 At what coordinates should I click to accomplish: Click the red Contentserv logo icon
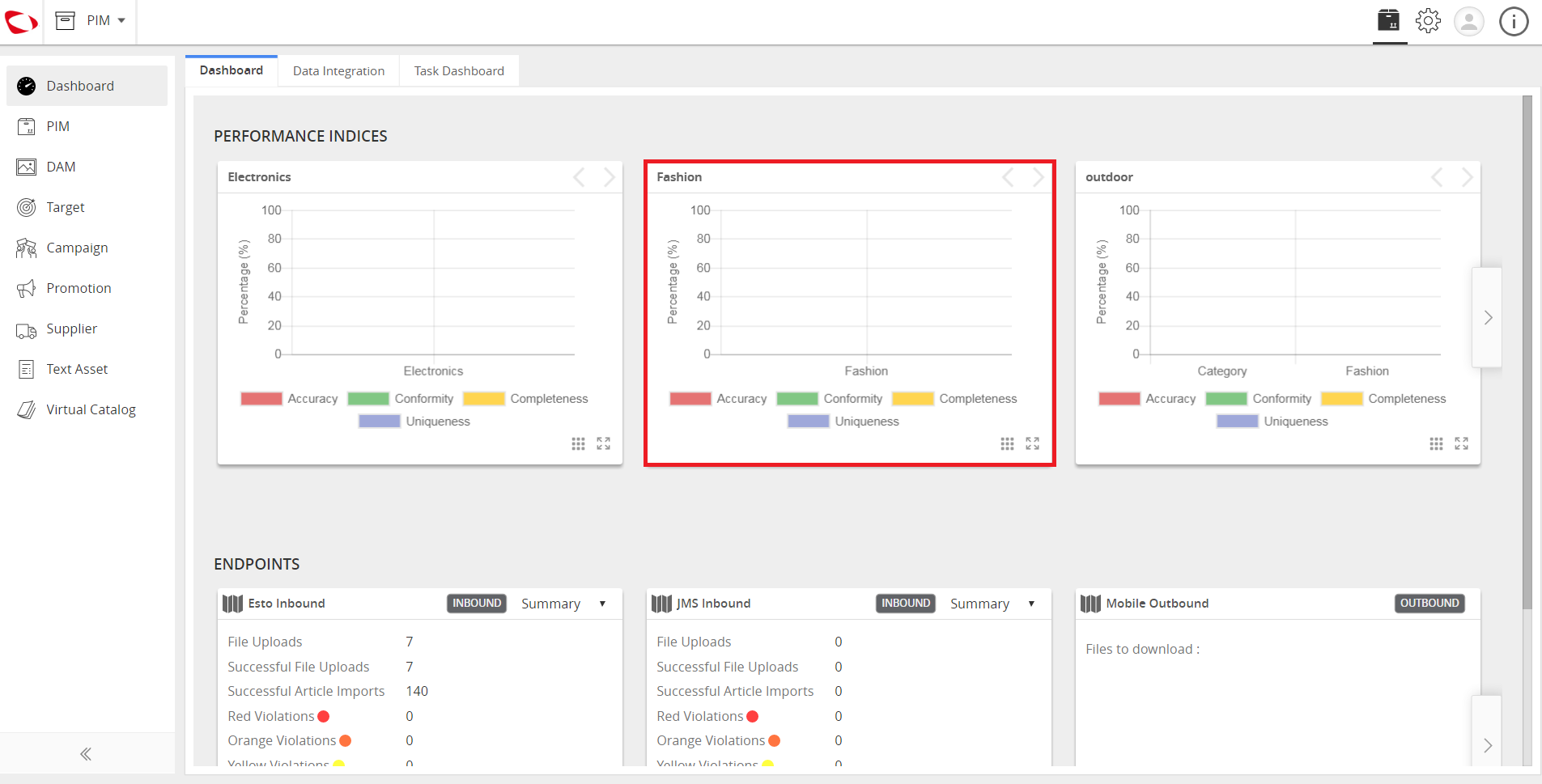pos(20,21)
